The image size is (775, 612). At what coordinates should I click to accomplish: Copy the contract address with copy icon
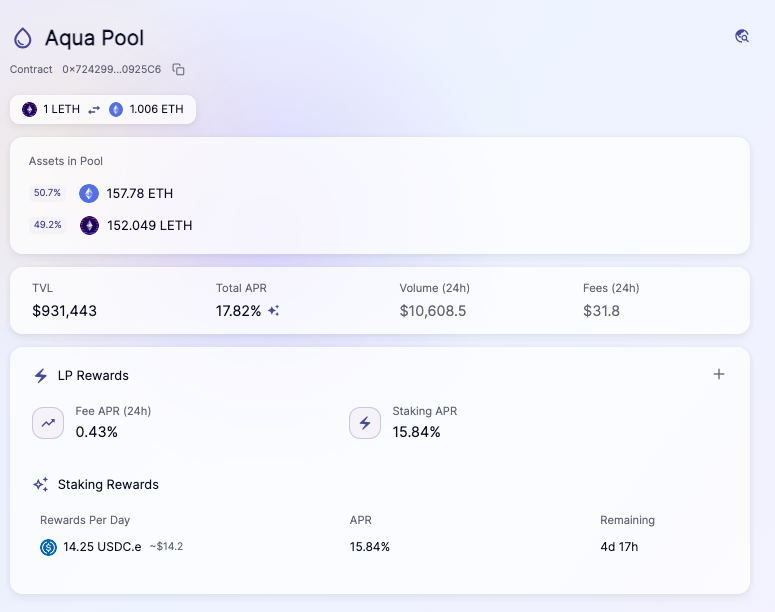[x=178, y=69]
